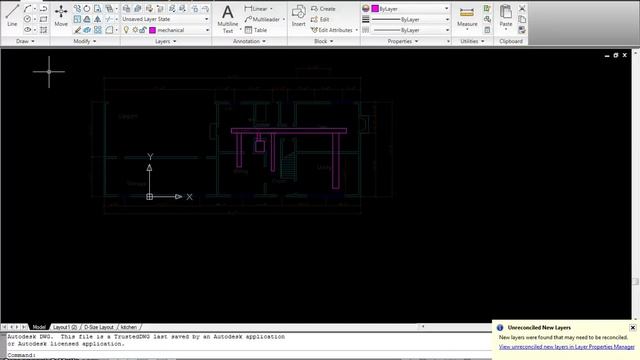Select the Rectangle tool in Draw panel
Screen dimensions: 640x360
[44, 19]
